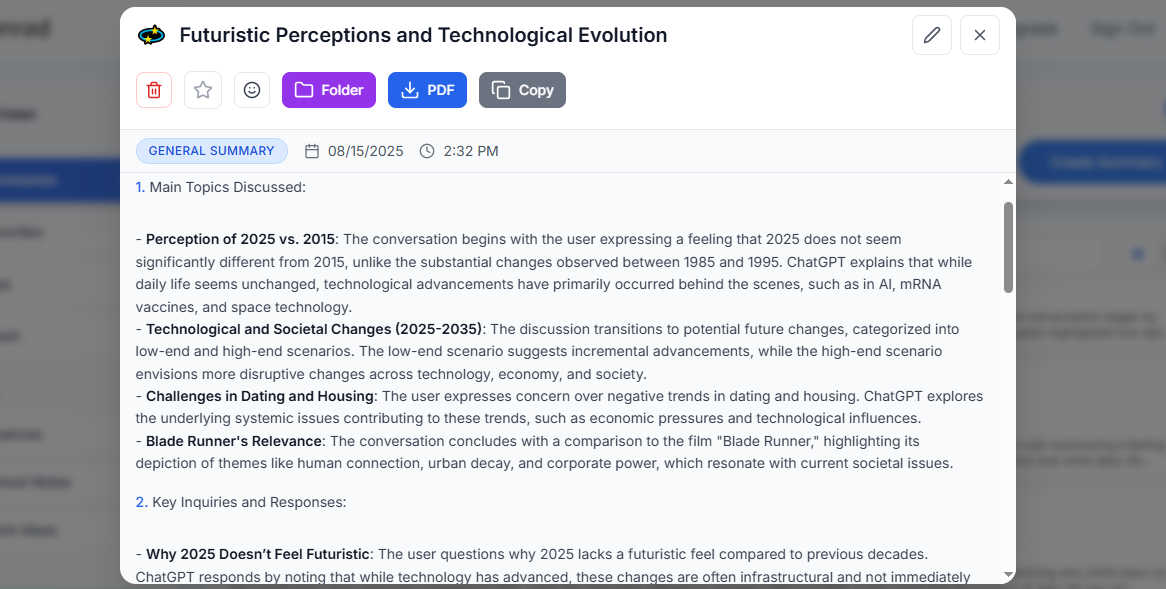Move summary using the Folder button
The height and width of the screenshot is (589, 1166).
pyautogui.click(x=329, y=90)
